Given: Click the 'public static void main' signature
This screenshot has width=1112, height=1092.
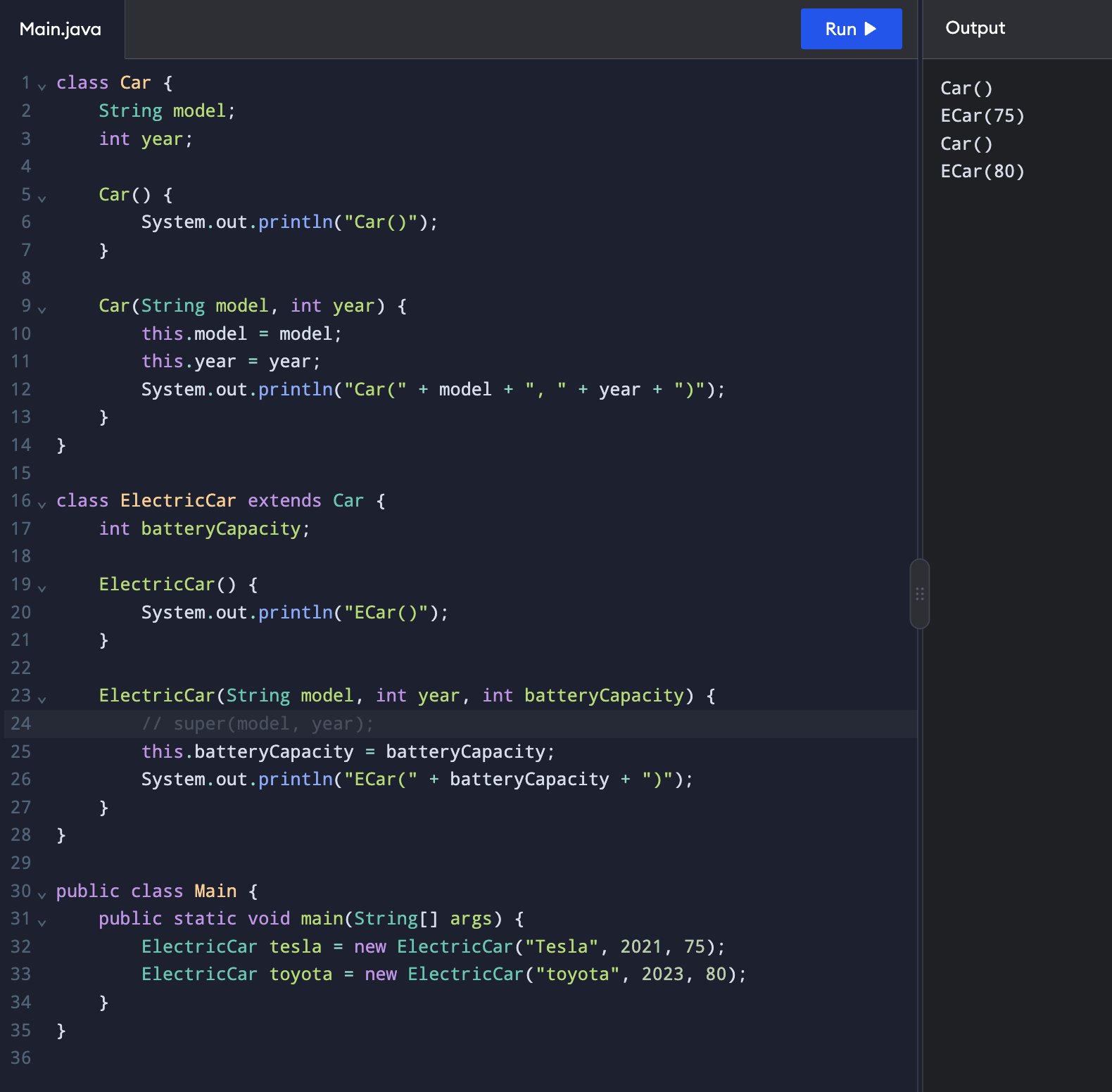Looking at the screenshot, I should tap(311, 918).
